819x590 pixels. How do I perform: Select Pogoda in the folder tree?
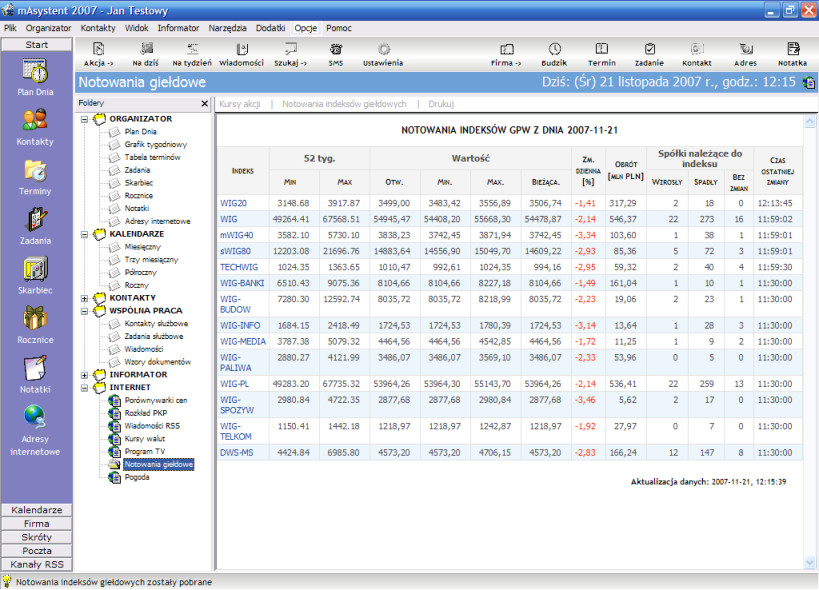tap(137, 477)
